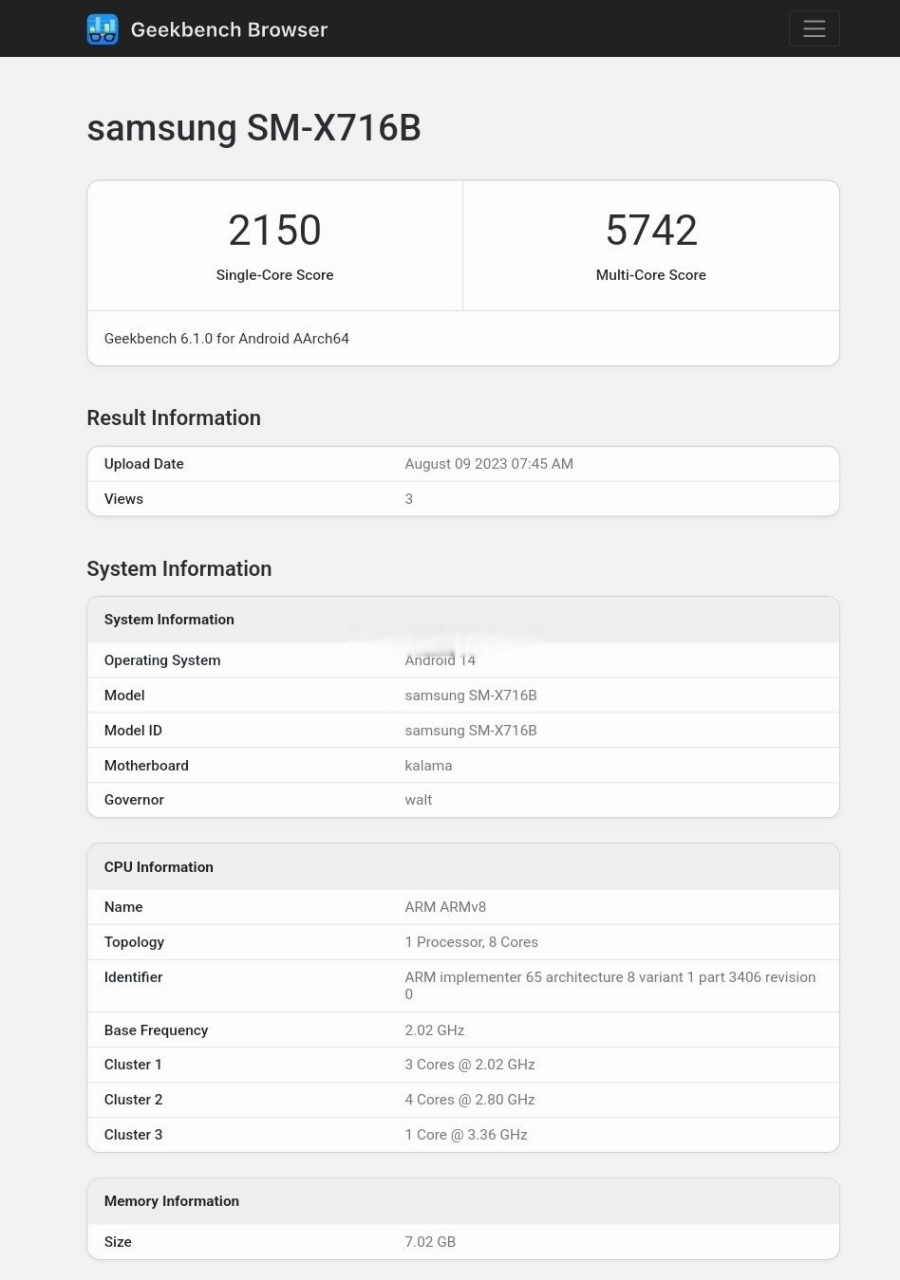
Task: Select the Multi-Core Score value 5742
Action: pos(650,230)
